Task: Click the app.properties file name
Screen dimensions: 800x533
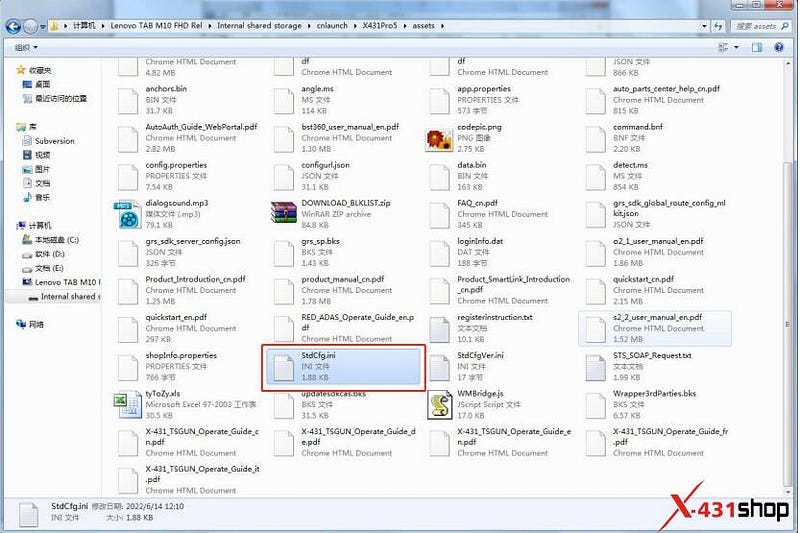Action: point(484,89)
